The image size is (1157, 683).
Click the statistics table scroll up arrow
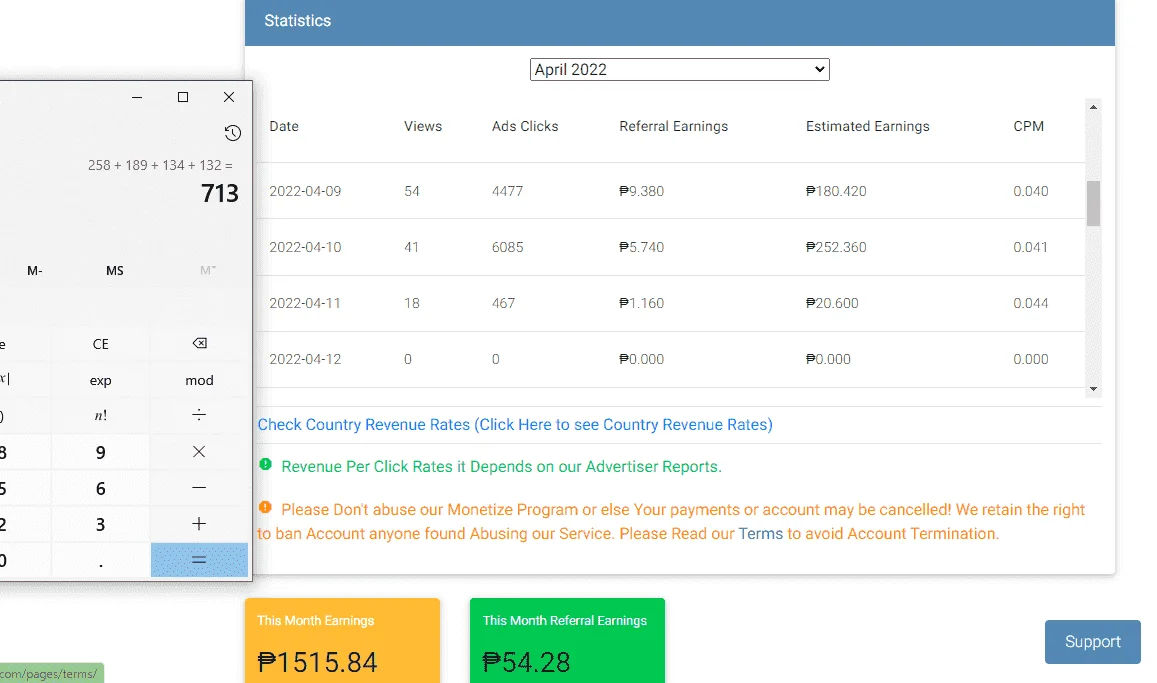[x=1094, y=107]
